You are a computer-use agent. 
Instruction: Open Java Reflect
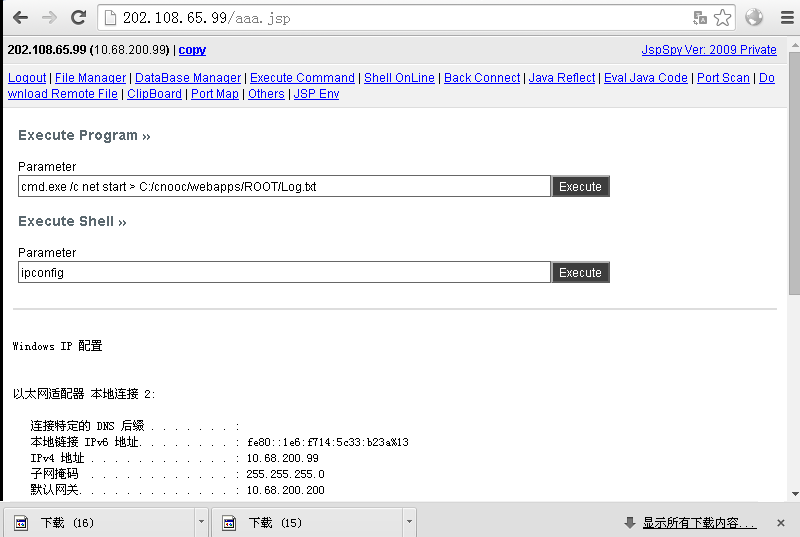562,78
